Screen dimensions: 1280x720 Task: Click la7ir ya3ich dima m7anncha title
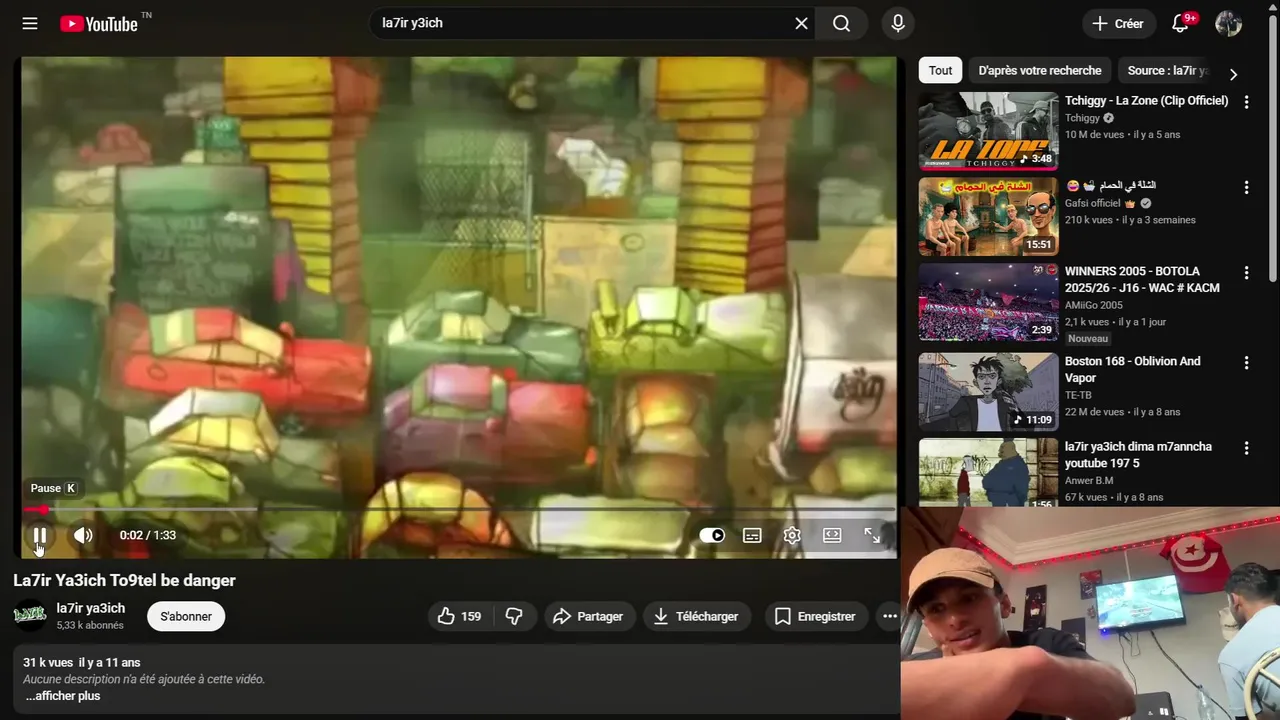(x=1138, y=455)
